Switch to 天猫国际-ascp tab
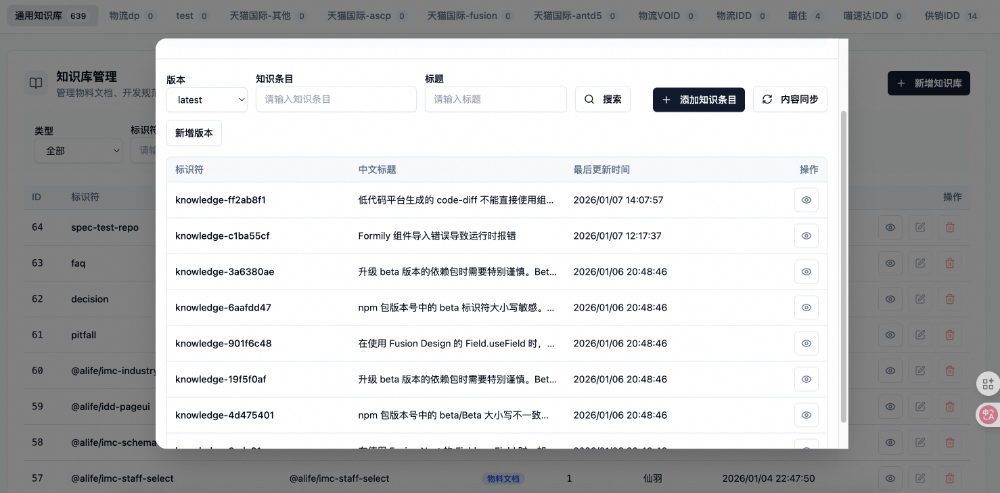This screenshot has height=493, width=1000. tap(367, 15)
